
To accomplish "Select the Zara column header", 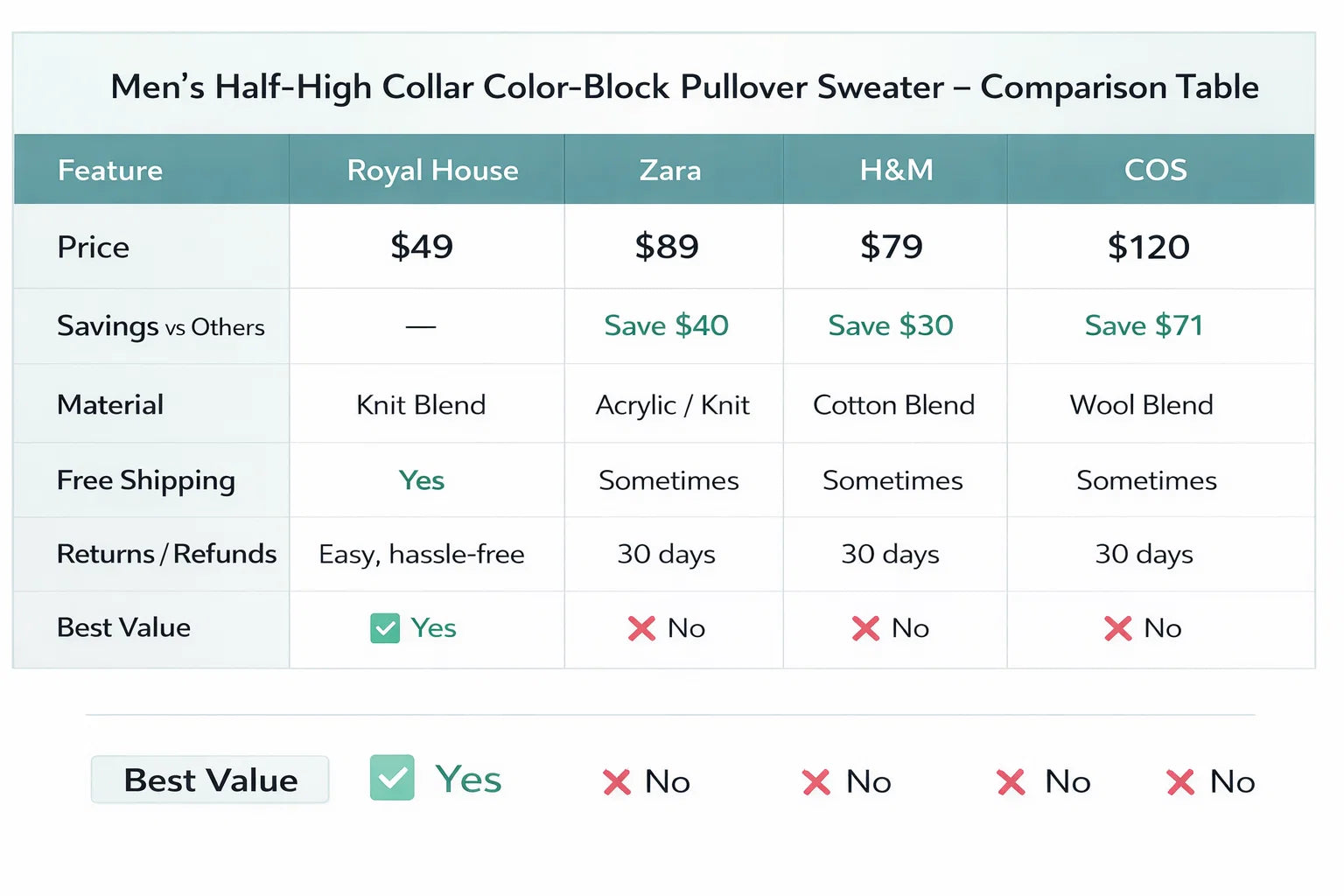I will [x=670, y=170].
